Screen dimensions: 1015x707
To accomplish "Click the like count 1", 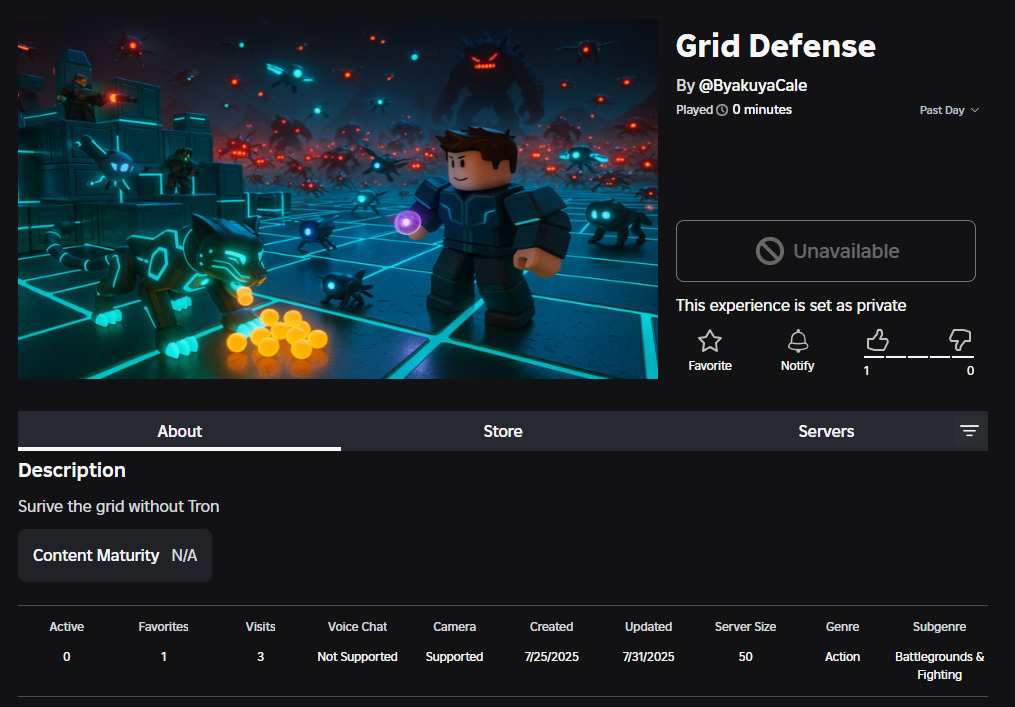I will [x=866, y=371].
